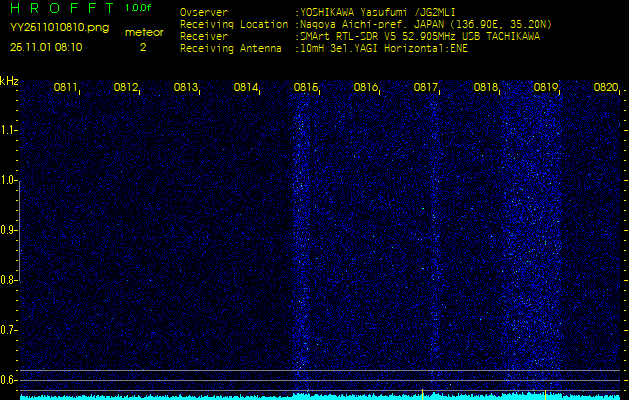Select the Nagoya Aichi-pref. JAPAN location text
Image resolution: width=629 pixels, height=400 pixels.
(x=426, y=25)
